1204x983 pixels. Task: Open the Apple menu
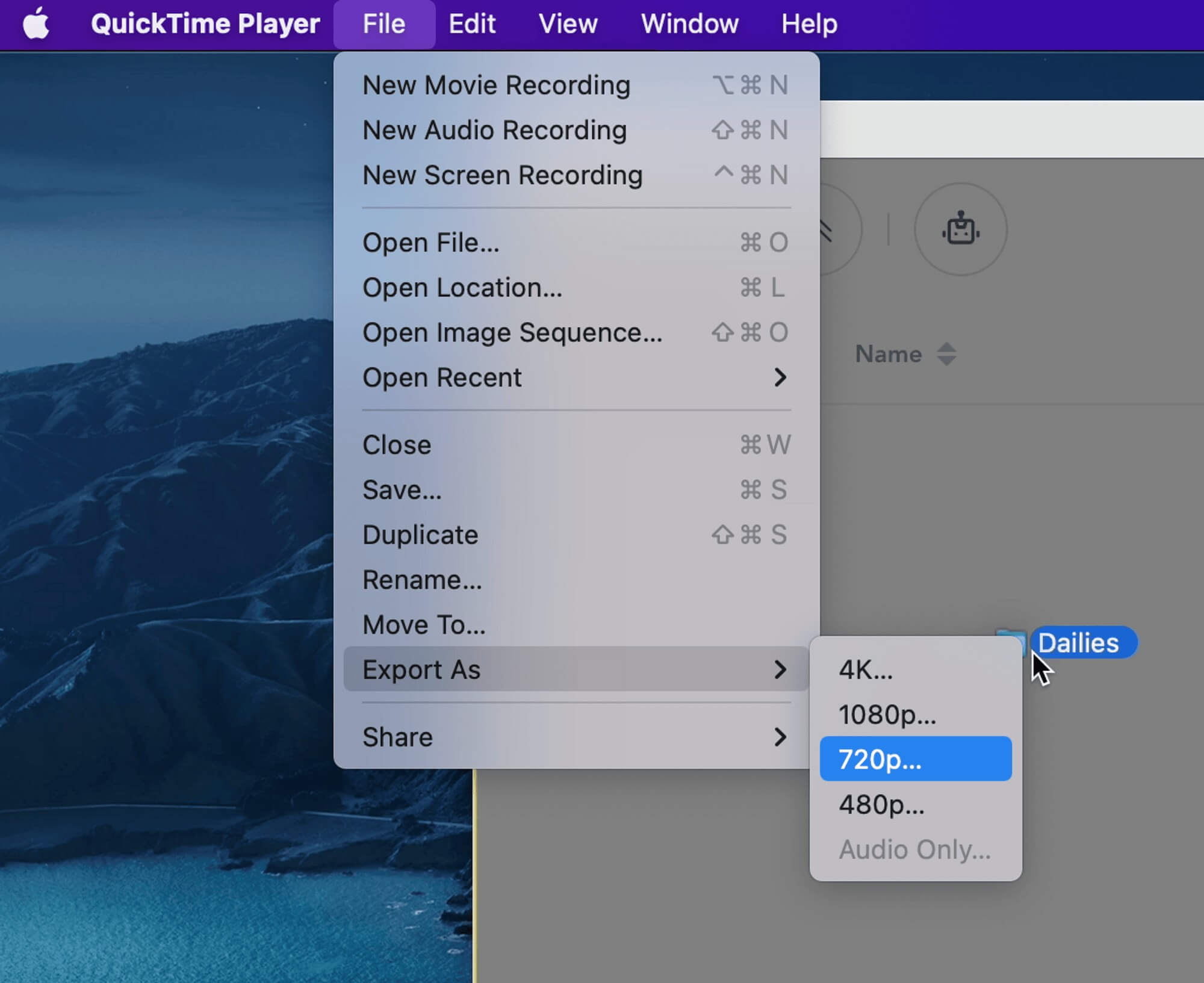(36, 23)
